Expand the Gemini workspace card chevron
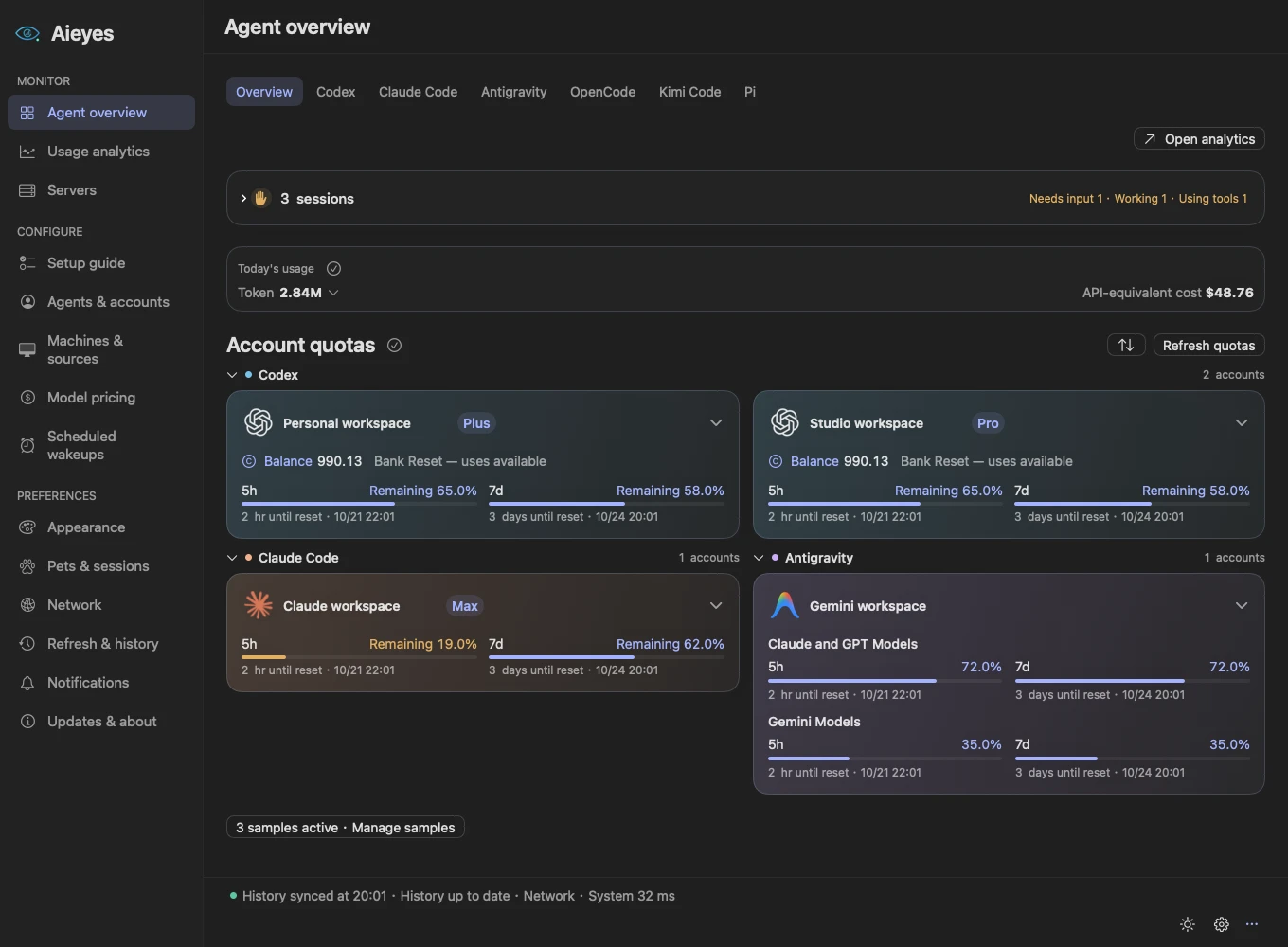1288x947 pixels. [x=1242, y=605]
